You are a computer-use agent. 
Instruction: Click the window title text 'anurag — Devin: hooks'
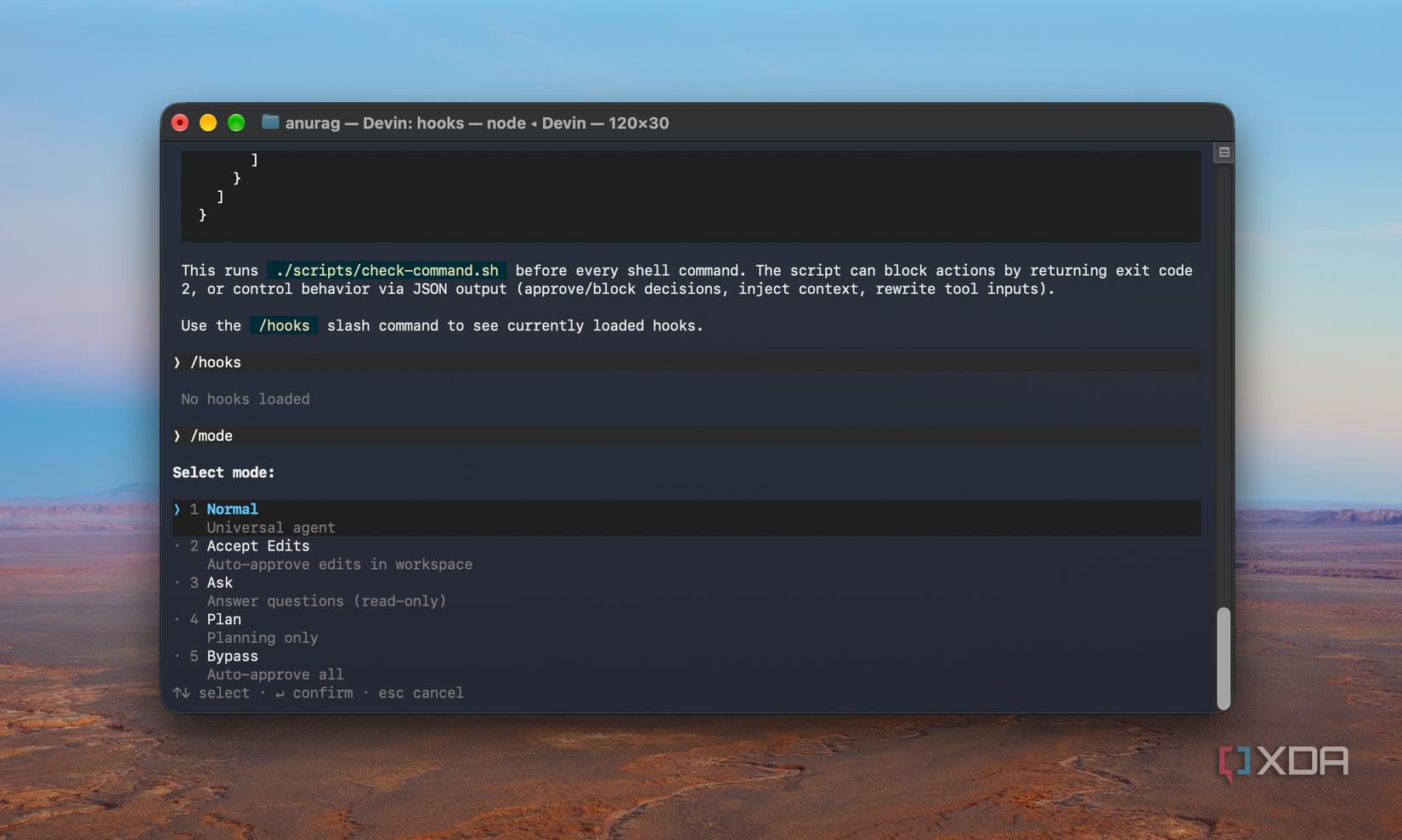click(x=375, y=123)
